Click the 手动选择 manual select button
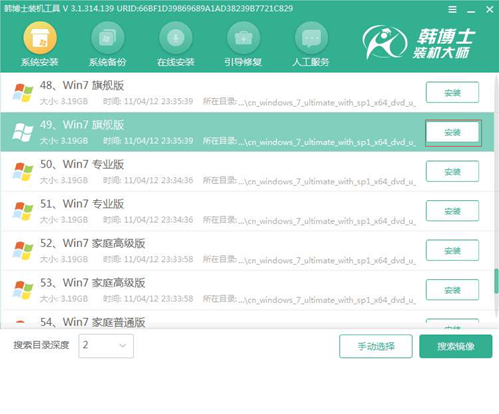The width and height of the screenshot is (499, 414). (x=376, y=346)
